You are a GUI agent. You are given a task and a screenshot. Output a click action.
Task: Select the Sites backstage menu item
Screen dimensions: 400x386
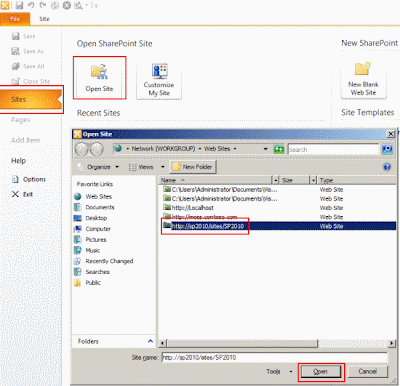[31, 99]
